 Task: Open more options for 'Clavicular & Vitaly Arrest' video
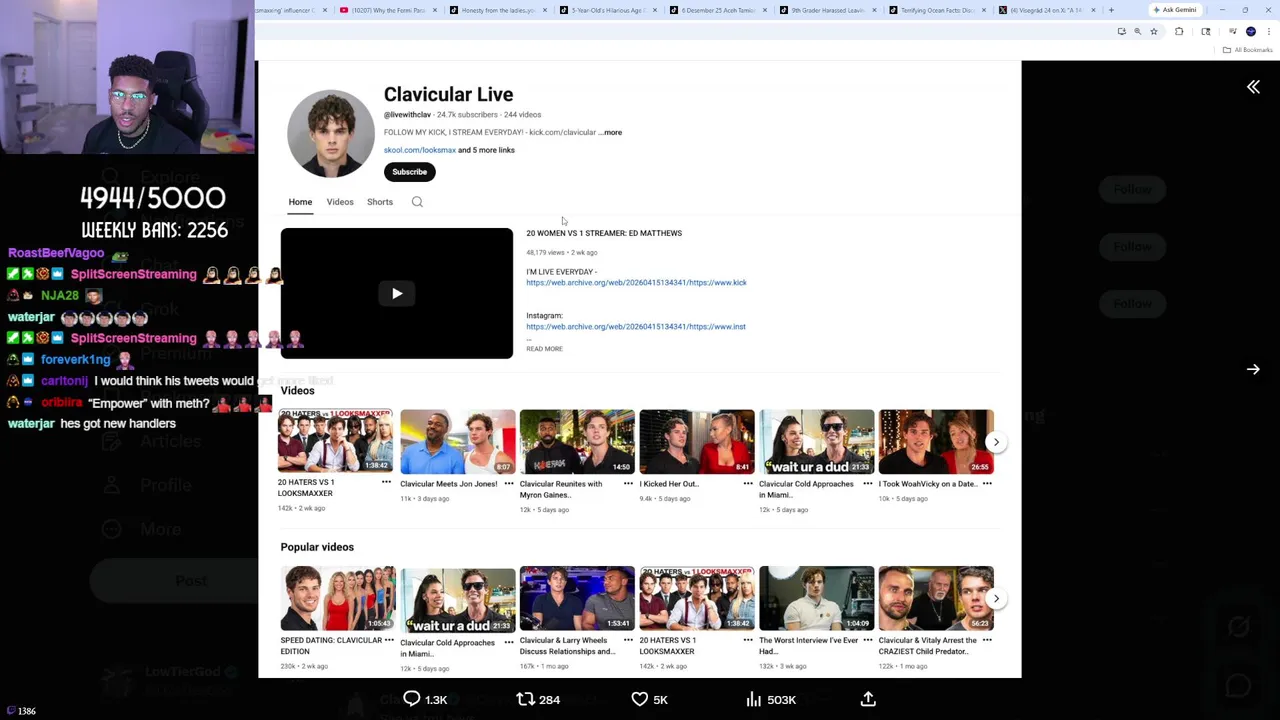[x=987, y=640]
